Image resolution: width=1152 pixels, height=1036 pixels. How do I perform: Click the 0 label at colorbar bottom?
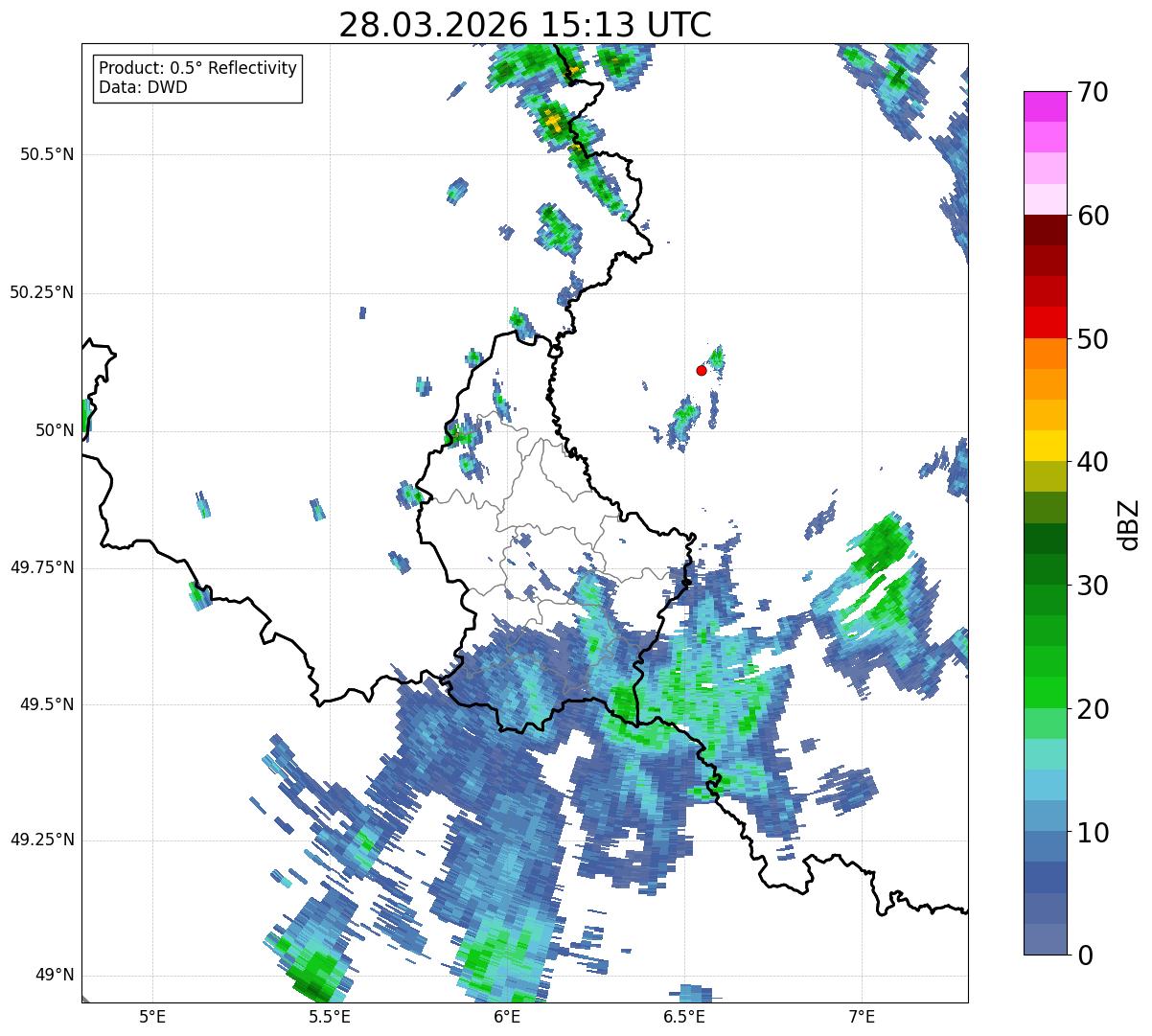point(1085,955)
